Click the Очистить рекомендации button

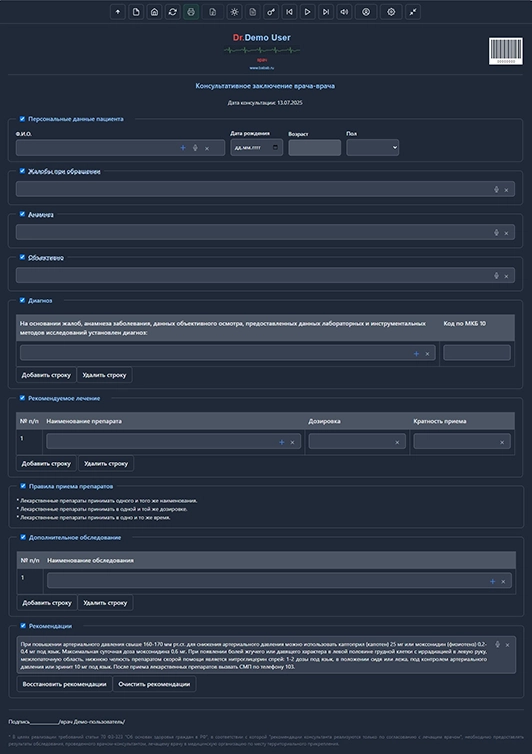[x=154, y=684]
